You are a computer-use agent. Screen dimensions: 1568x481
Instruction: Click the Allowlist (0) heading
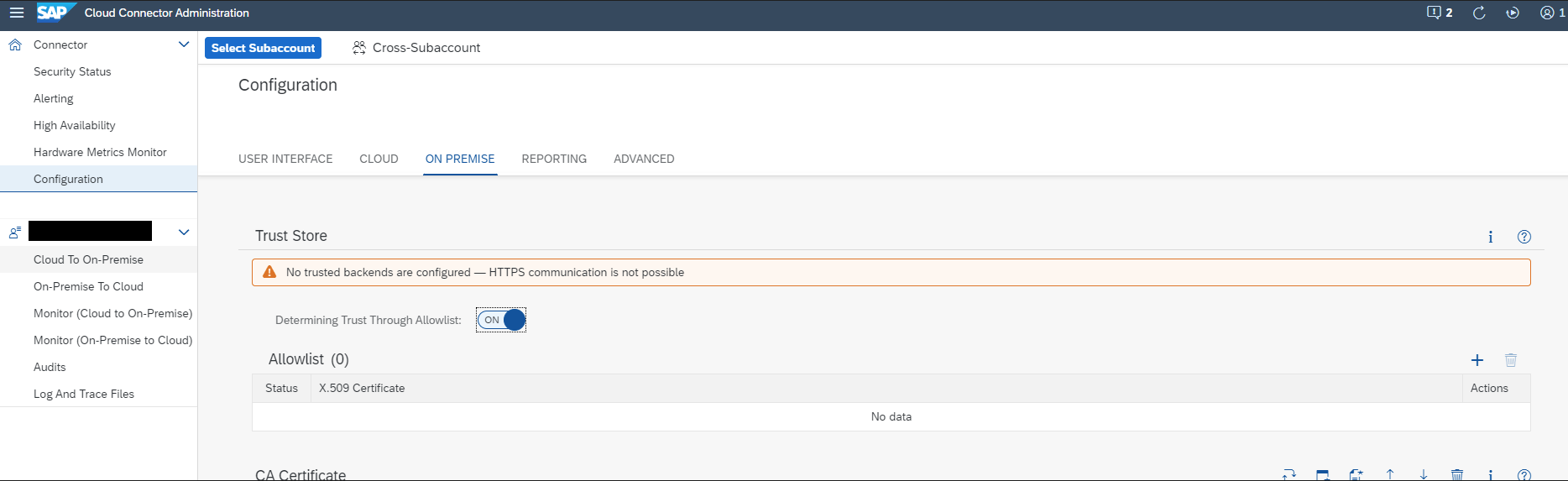[x=309, y=359]
